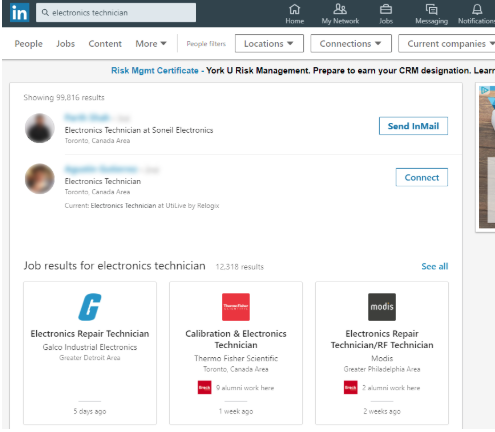Click the Galco Industrial Electronics logo
This screenshot has width=495, height=432.
pos(90,307)
